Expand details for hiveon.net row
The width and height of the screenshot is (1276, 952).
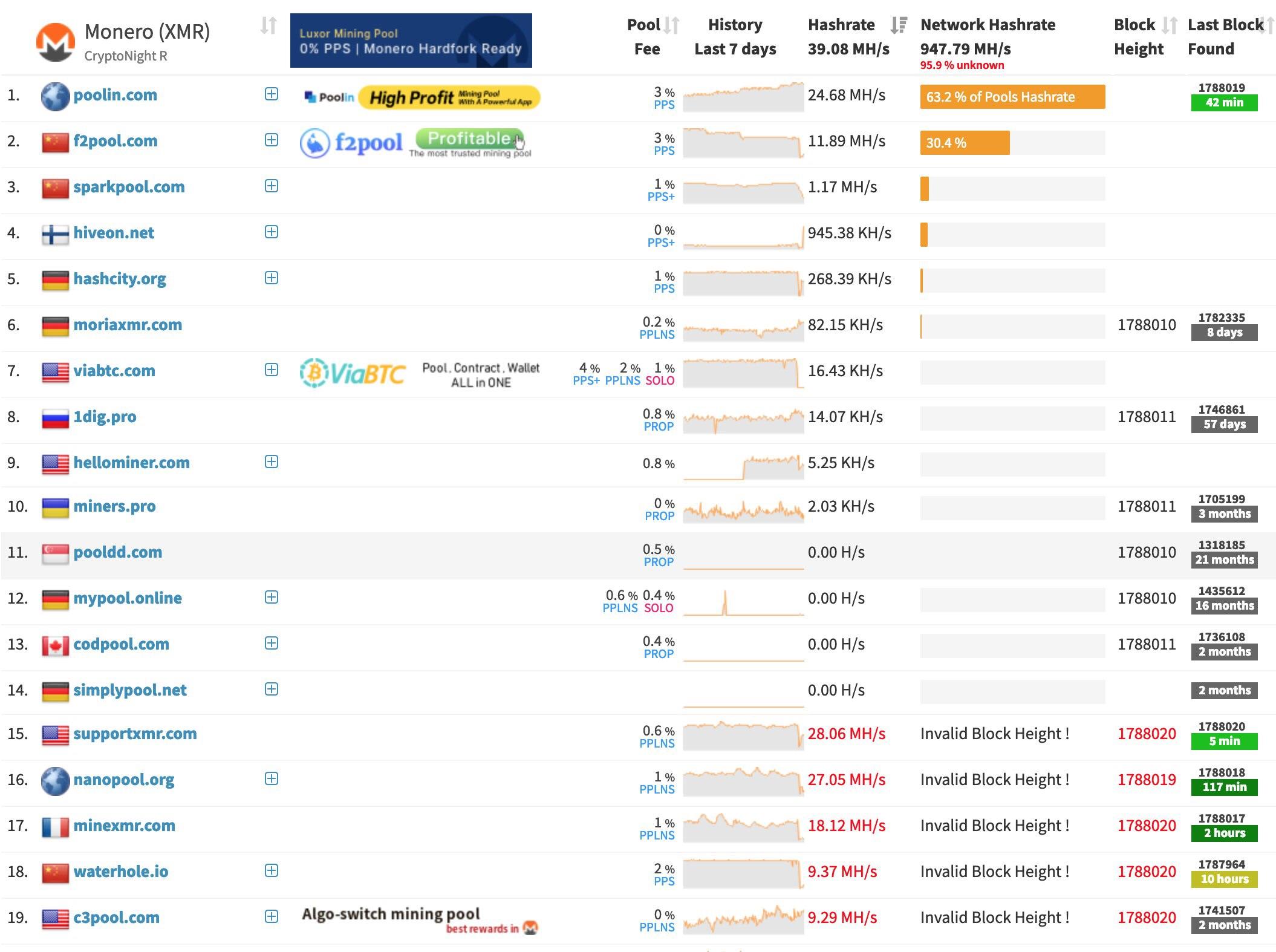(272, 232)
